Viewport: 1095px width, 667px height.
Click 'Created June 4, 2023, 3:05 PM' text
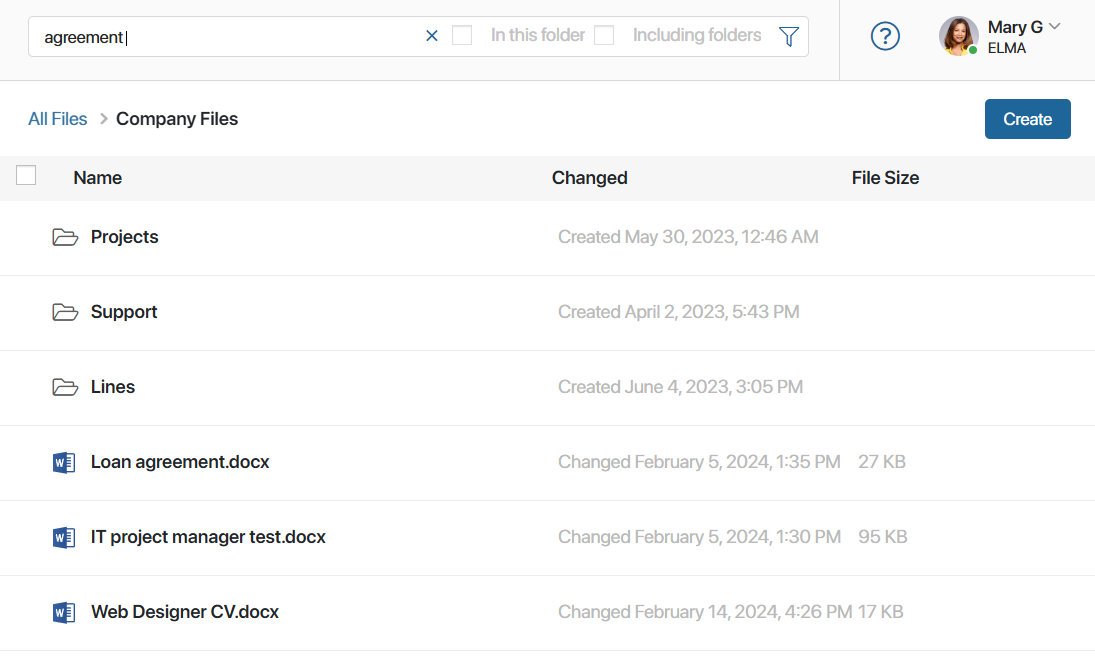pyautogui.click(x=680, y=387)
